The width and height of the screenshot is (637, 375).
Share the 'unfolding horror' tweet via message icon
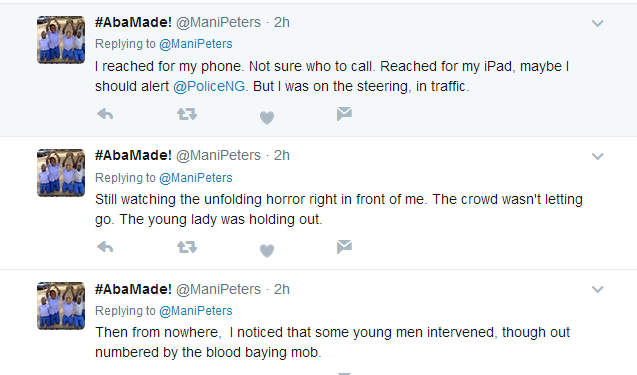click(344, 247)
